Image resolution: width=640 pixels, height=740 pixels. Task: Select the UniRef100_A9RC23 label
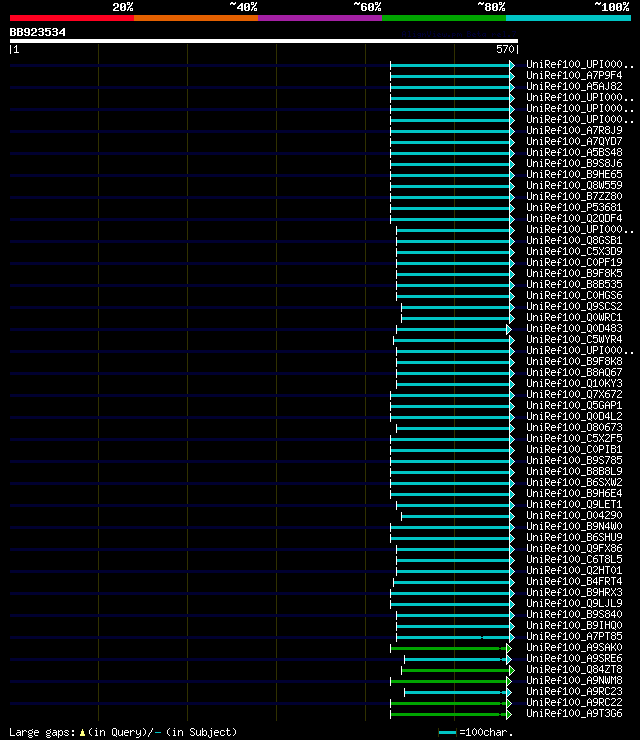pyautogui.click(x=574, y=692)
